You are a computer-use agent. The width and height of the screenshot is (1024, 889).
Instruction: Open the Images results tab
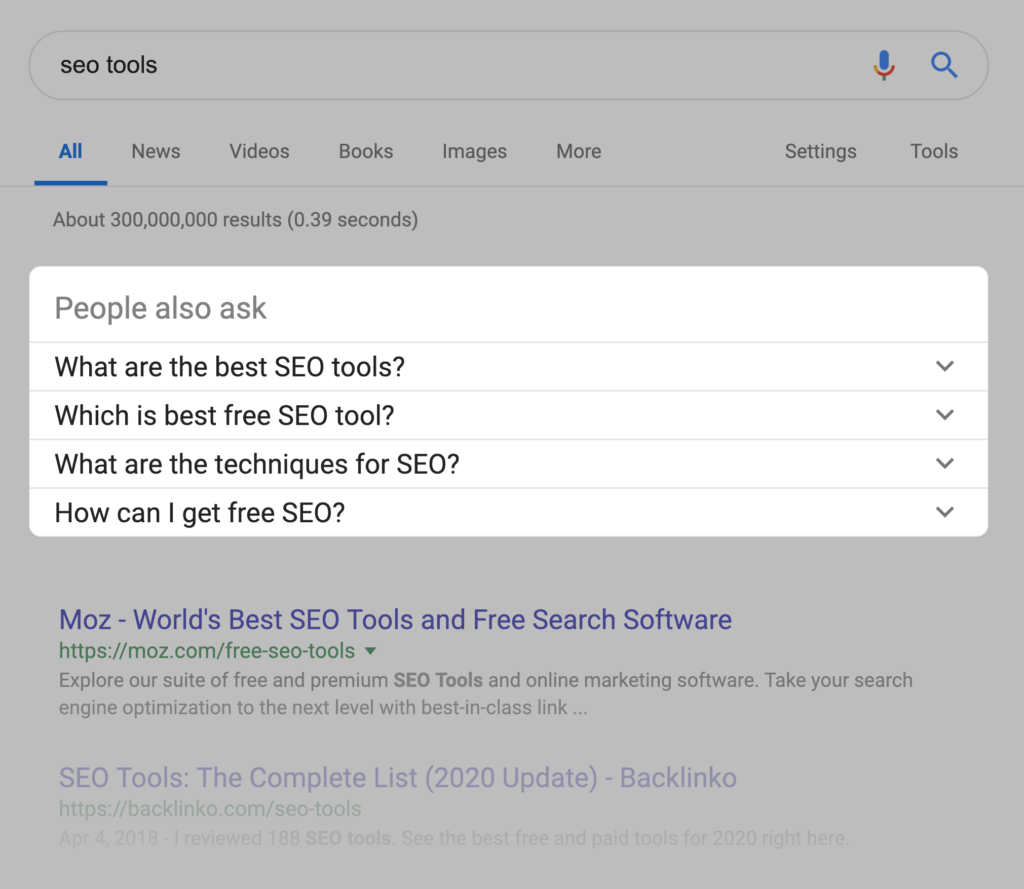[x=474, y=152]
